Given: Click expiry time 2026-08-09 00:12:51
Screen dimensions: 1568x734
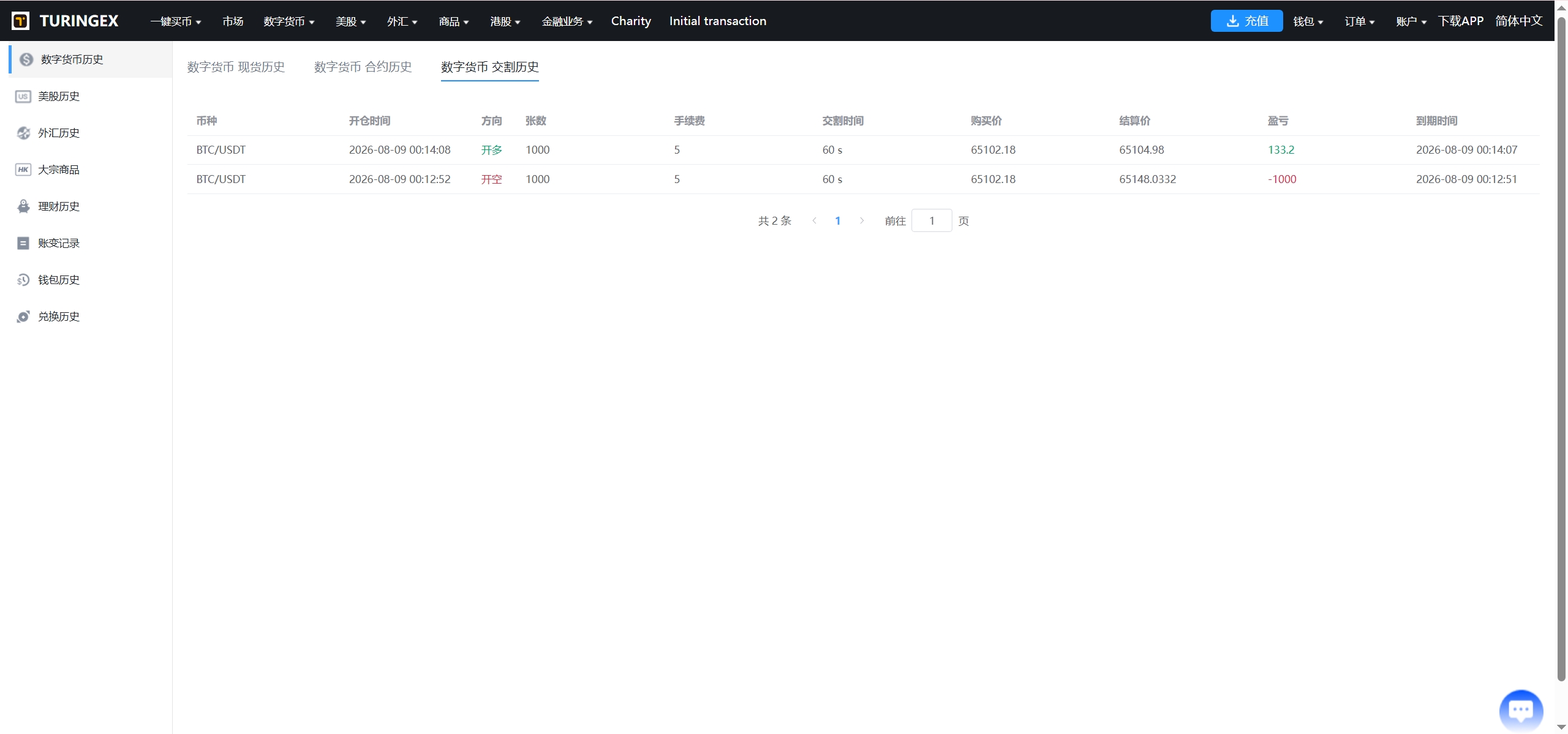Looking at the screenshot, I should pos(1467,179).
